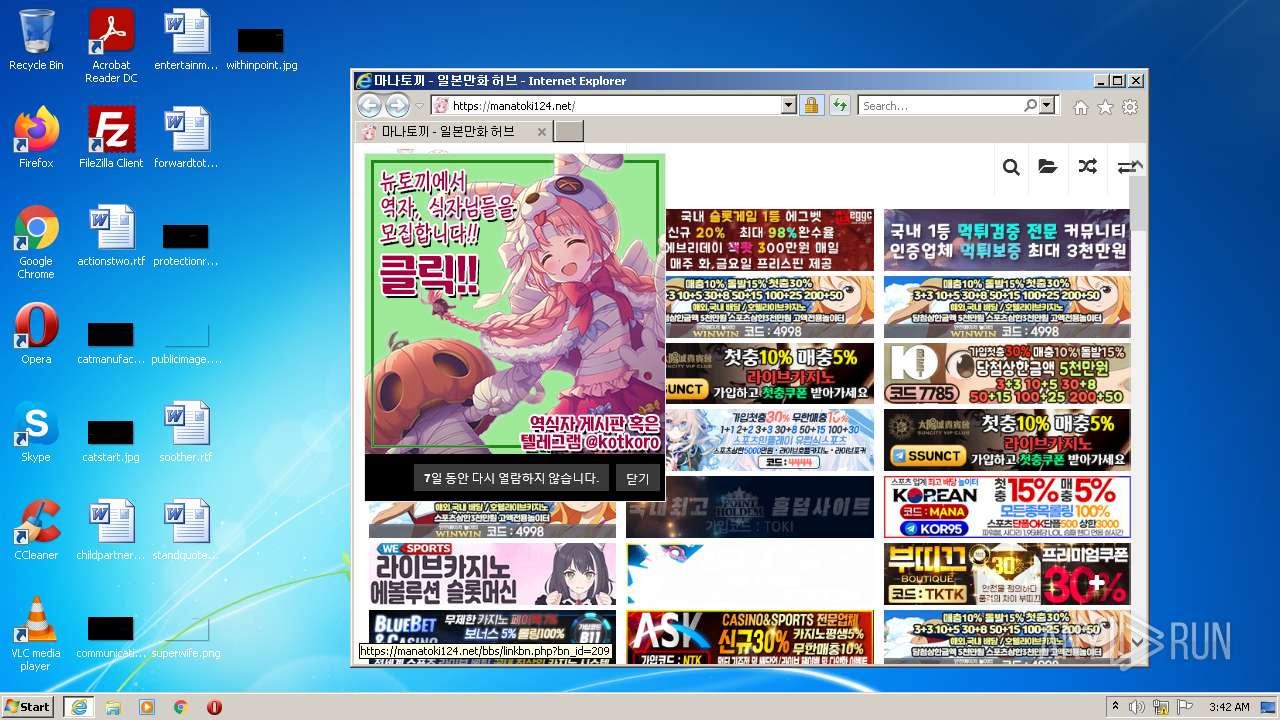1280x720 pixels.
Task: Click the site's open folder icon
Action: point(1047,167)
